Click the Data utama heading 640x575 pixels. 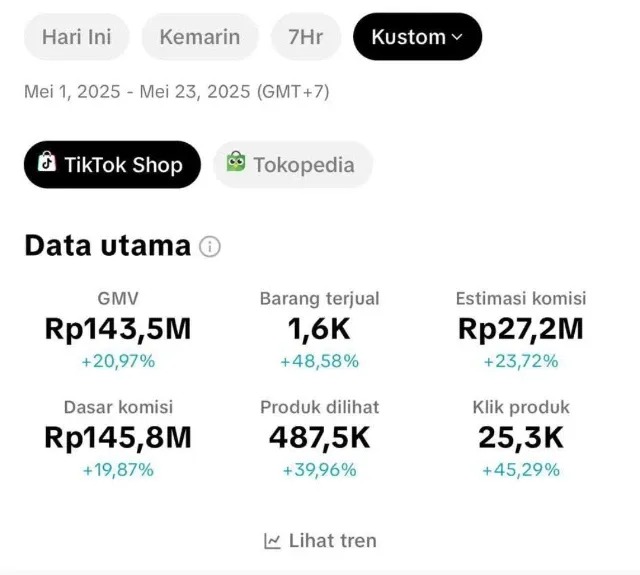click(107, 245)
